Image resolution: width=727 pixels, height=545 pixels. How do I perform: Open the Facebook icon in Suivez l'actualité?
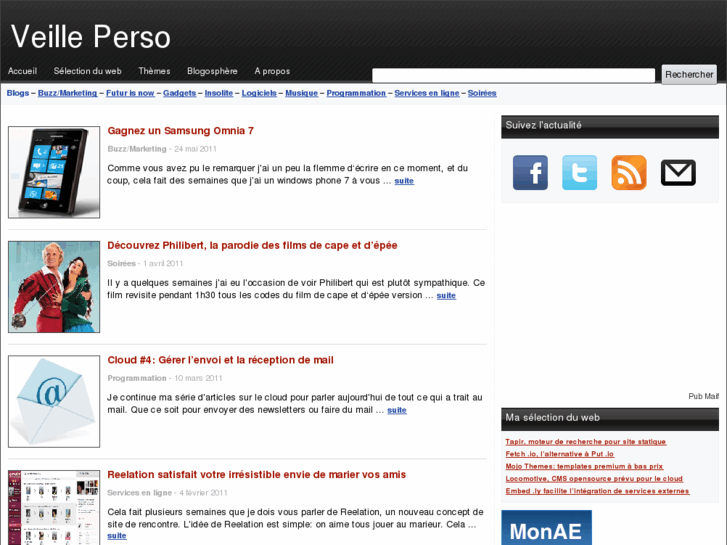[530, 173]
